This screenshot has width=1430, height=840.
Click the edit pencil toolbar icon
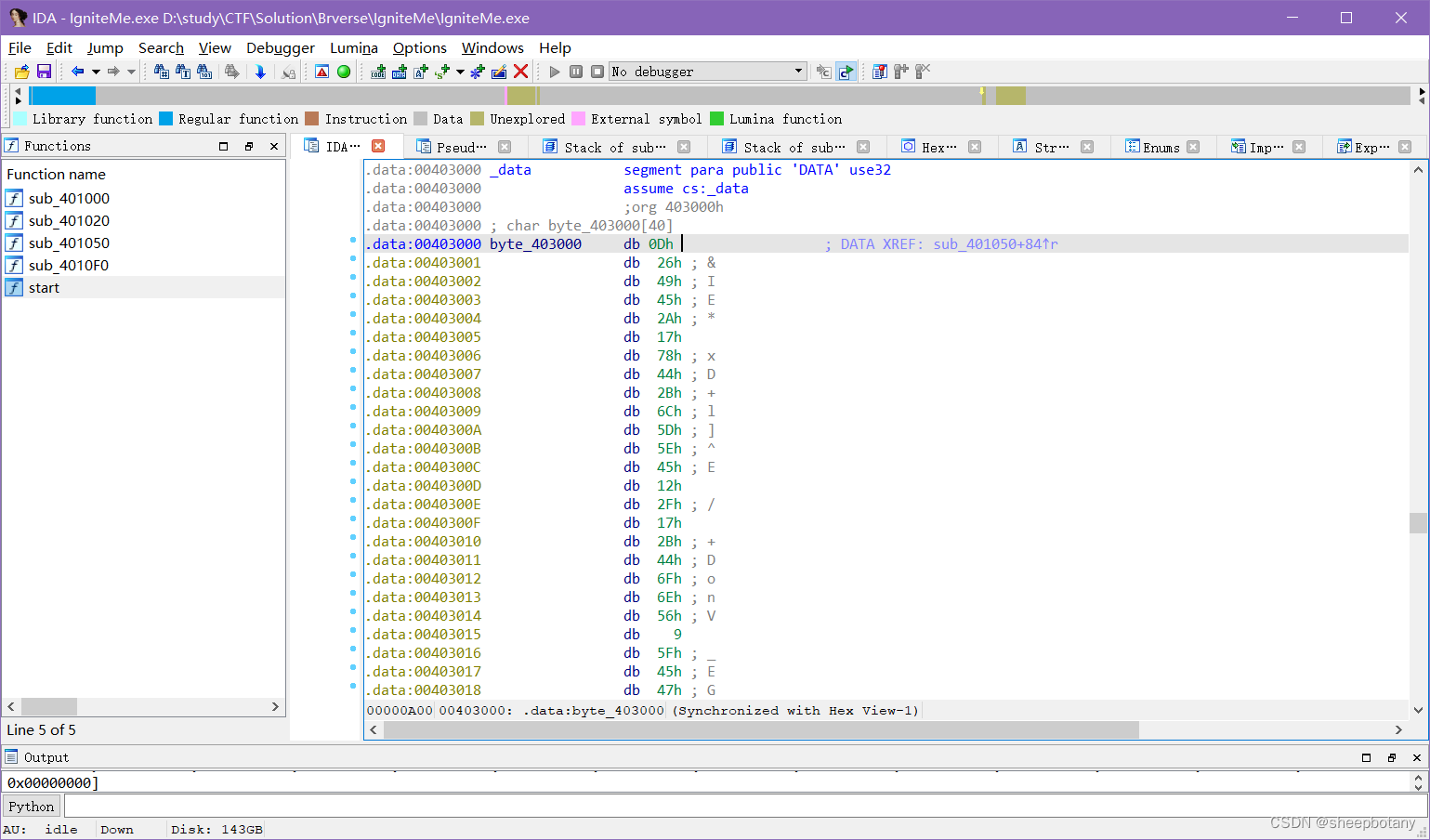coord(499,72)
